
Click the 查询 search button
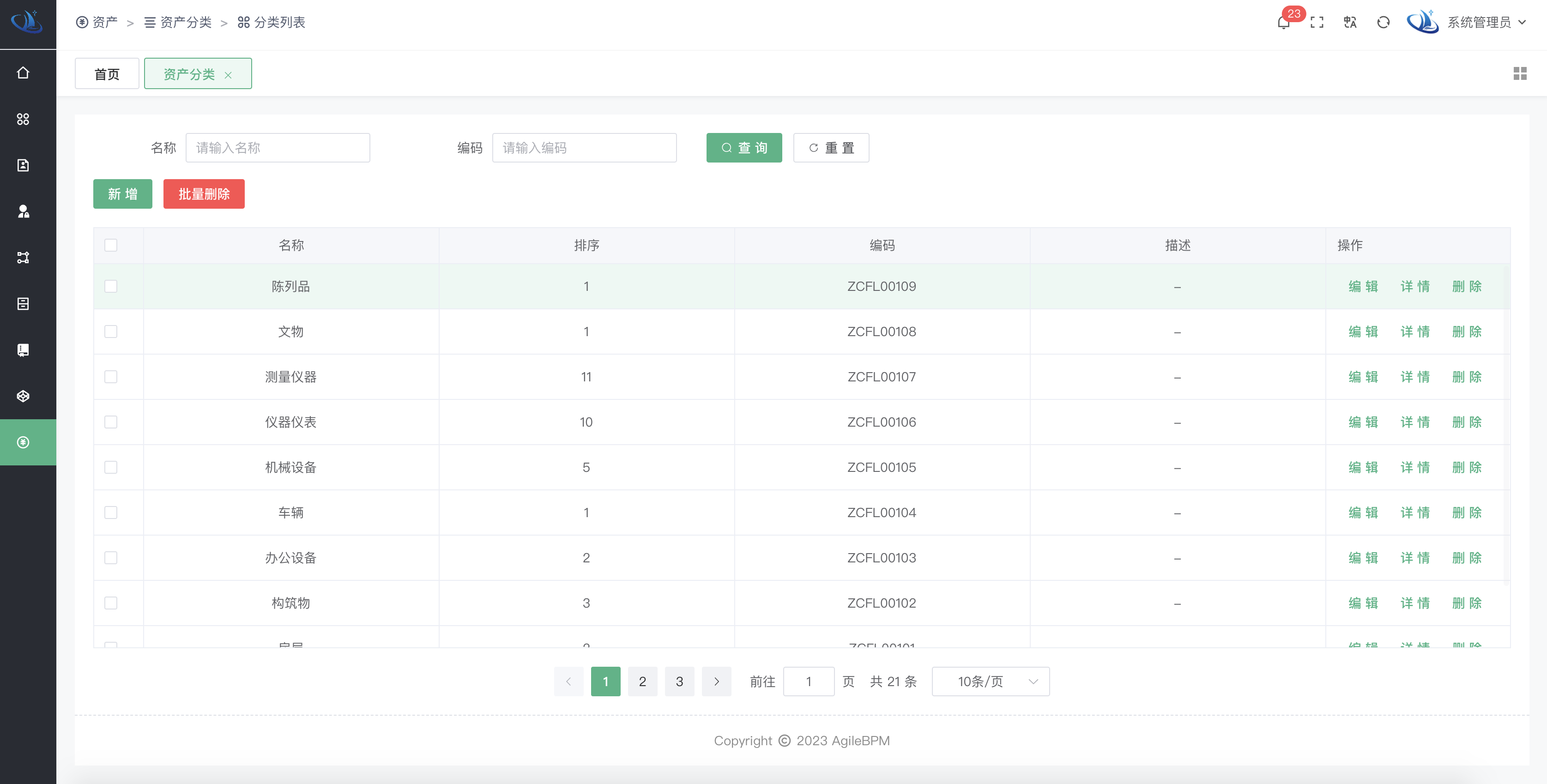tap(744, 148)
